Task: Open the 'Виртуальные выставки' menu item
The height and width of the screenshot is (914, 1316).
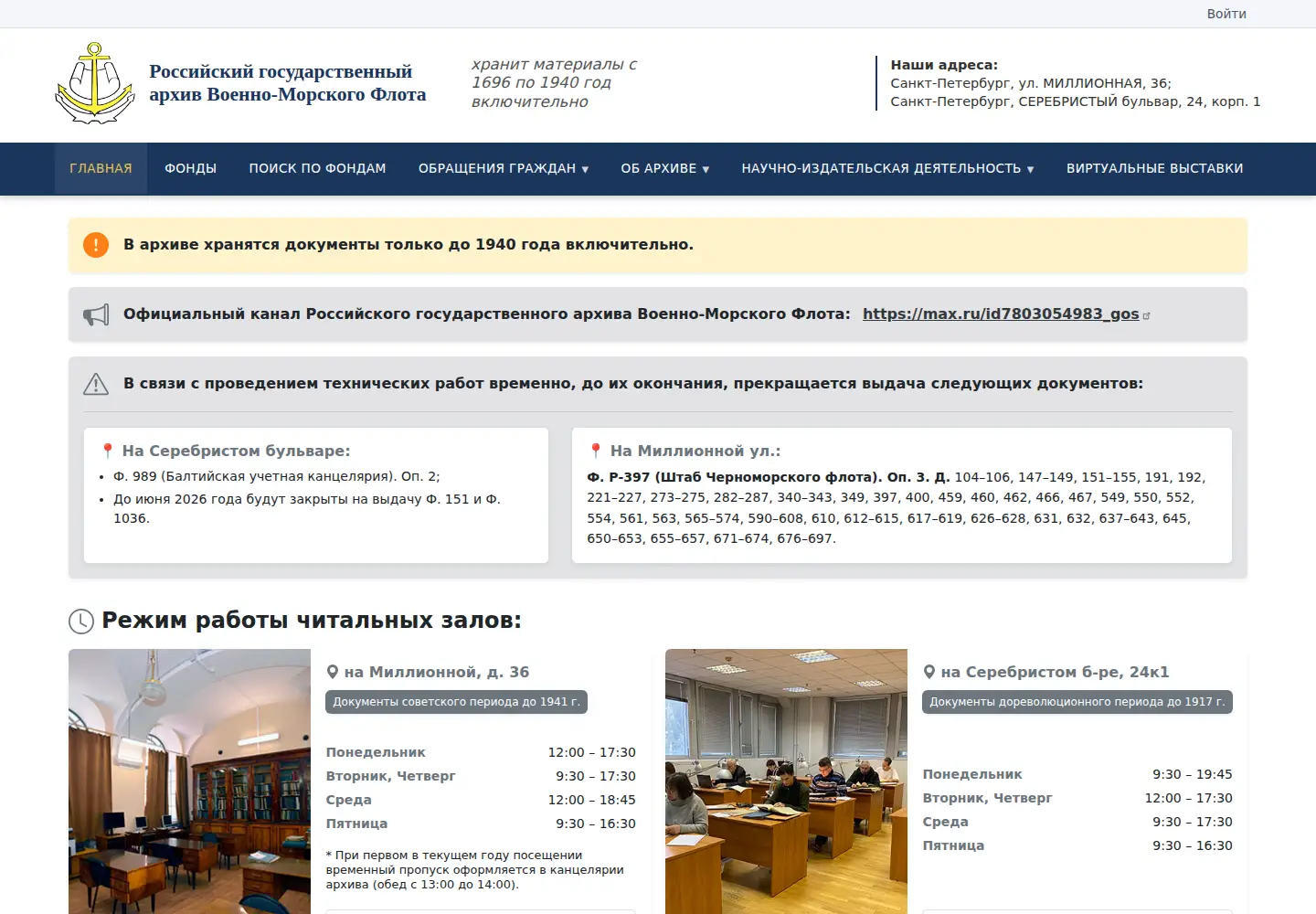Action: click(x=1155, y=168)
